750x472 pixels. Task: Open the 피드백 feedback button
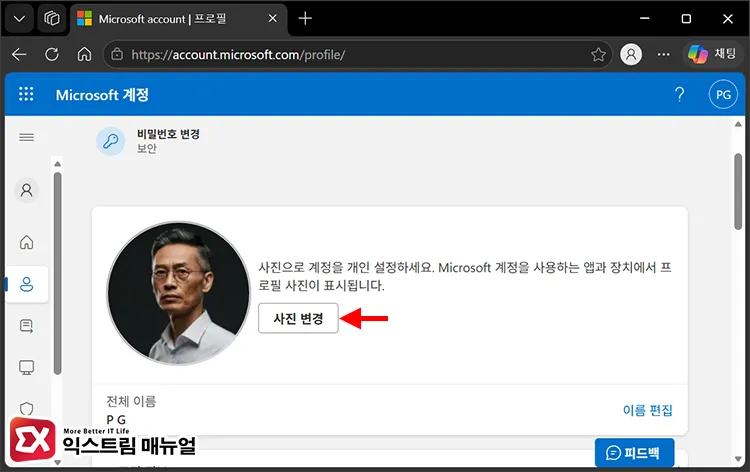click(634, 452)
